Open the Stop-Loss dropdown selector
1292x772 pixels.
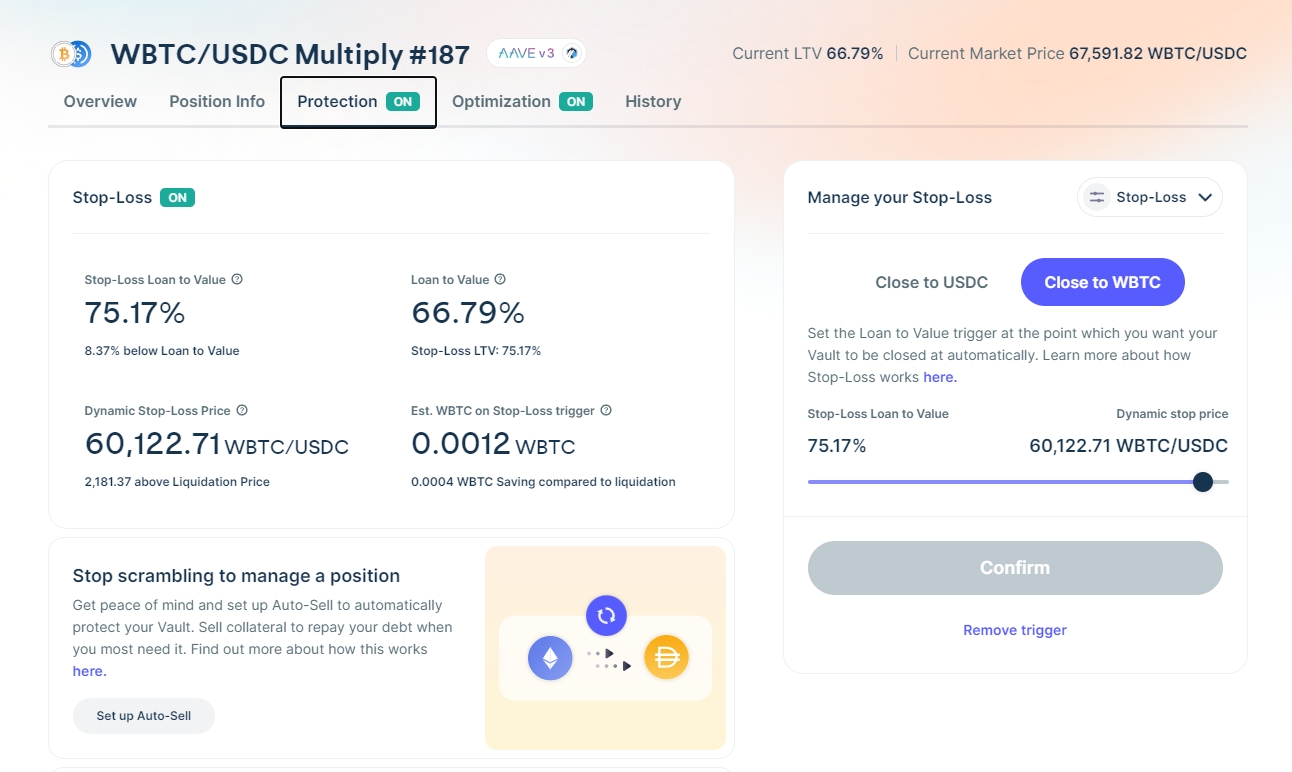1149,197
